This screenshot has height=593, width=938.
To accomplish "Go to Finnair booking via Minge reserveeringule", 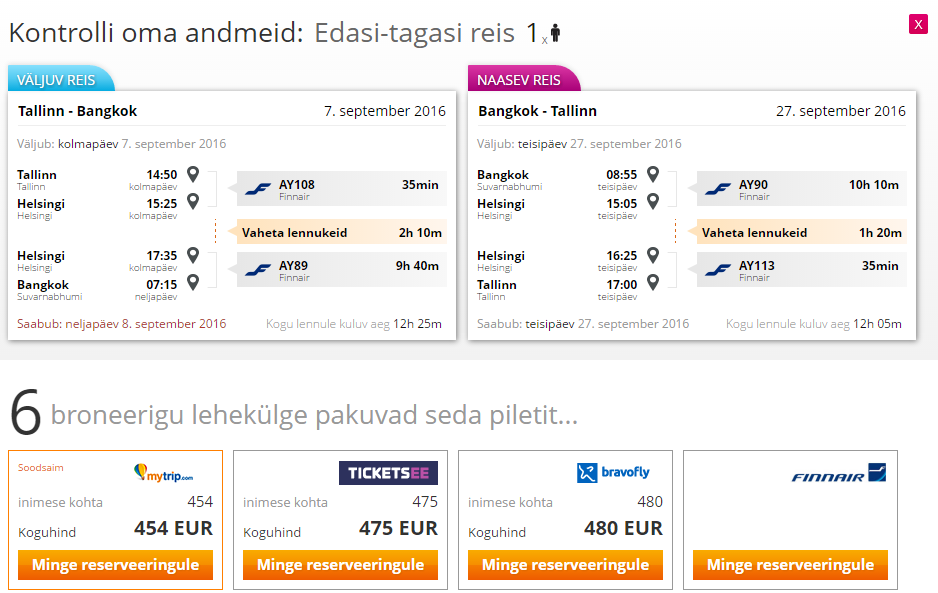I will pyautogui.click(x=790, y=565).
